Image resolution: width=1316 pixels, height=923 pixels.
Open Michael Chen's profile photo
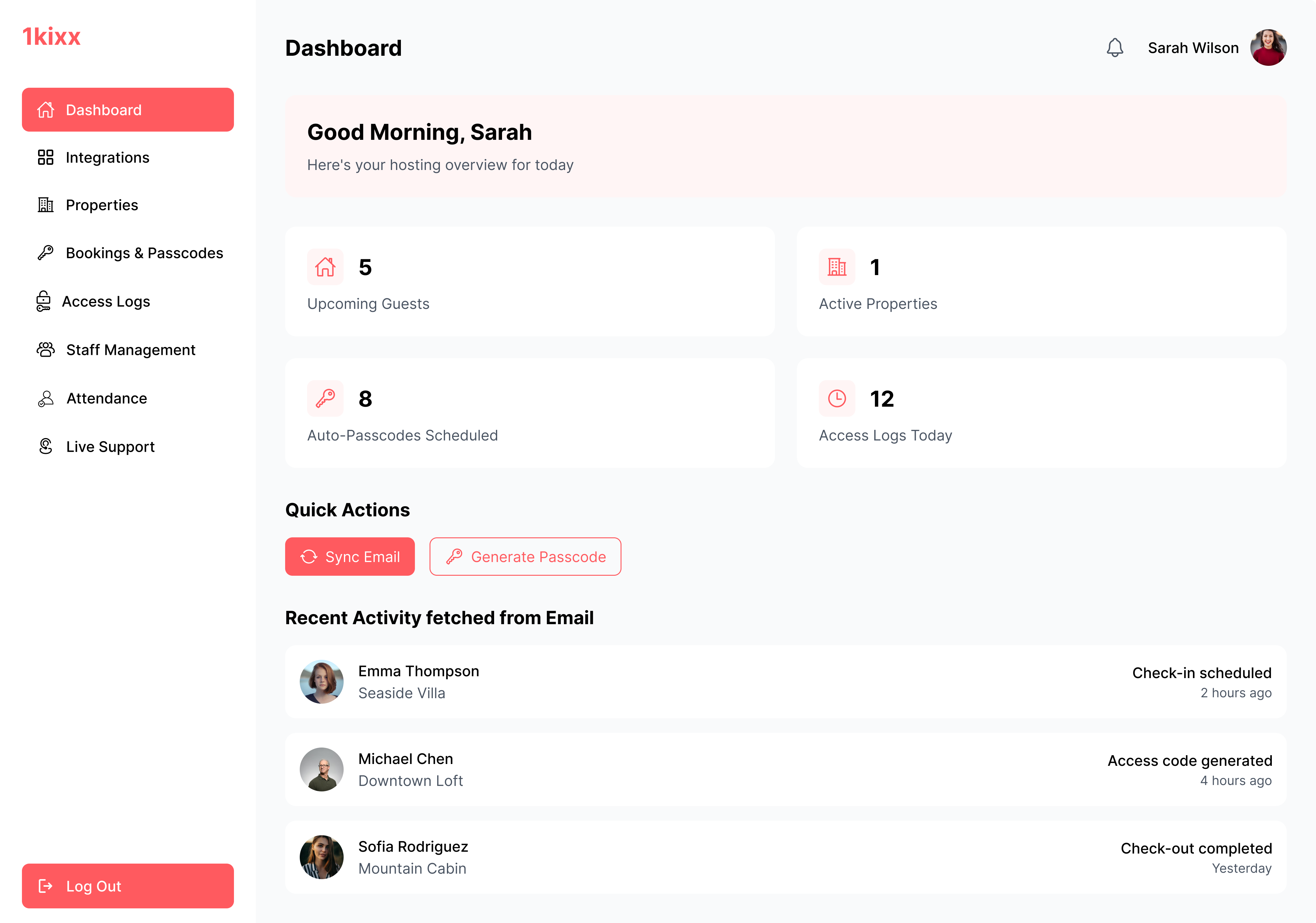(322, 769)
